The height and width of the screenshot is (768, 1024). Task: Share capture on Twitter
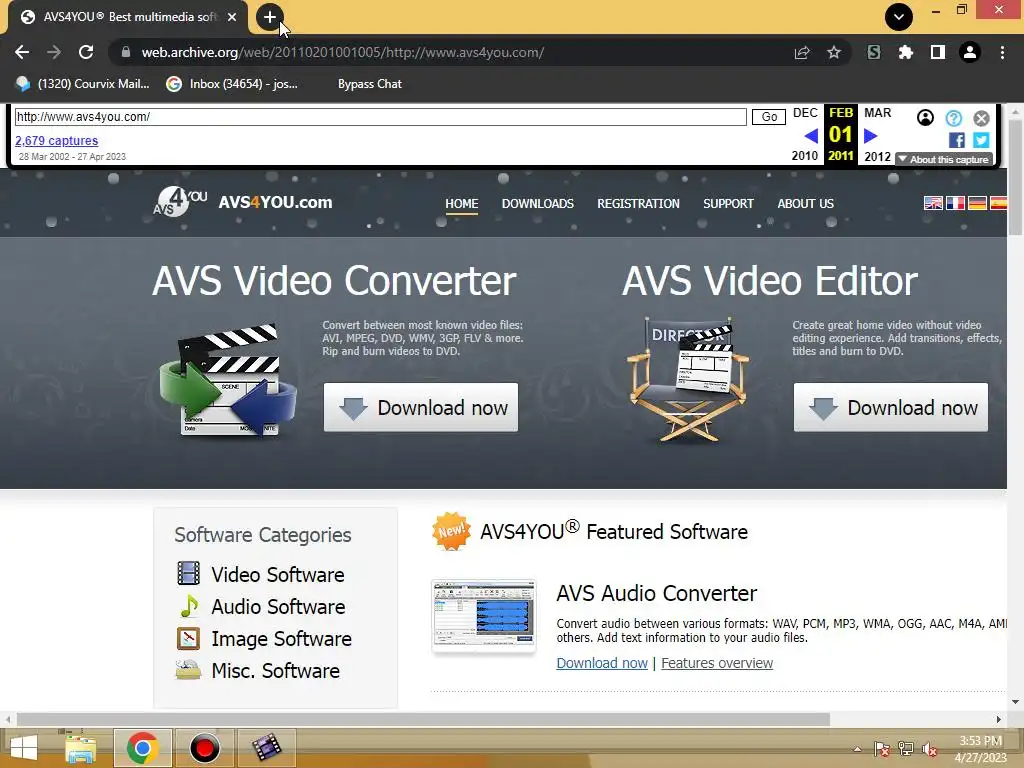pos(981,140)
